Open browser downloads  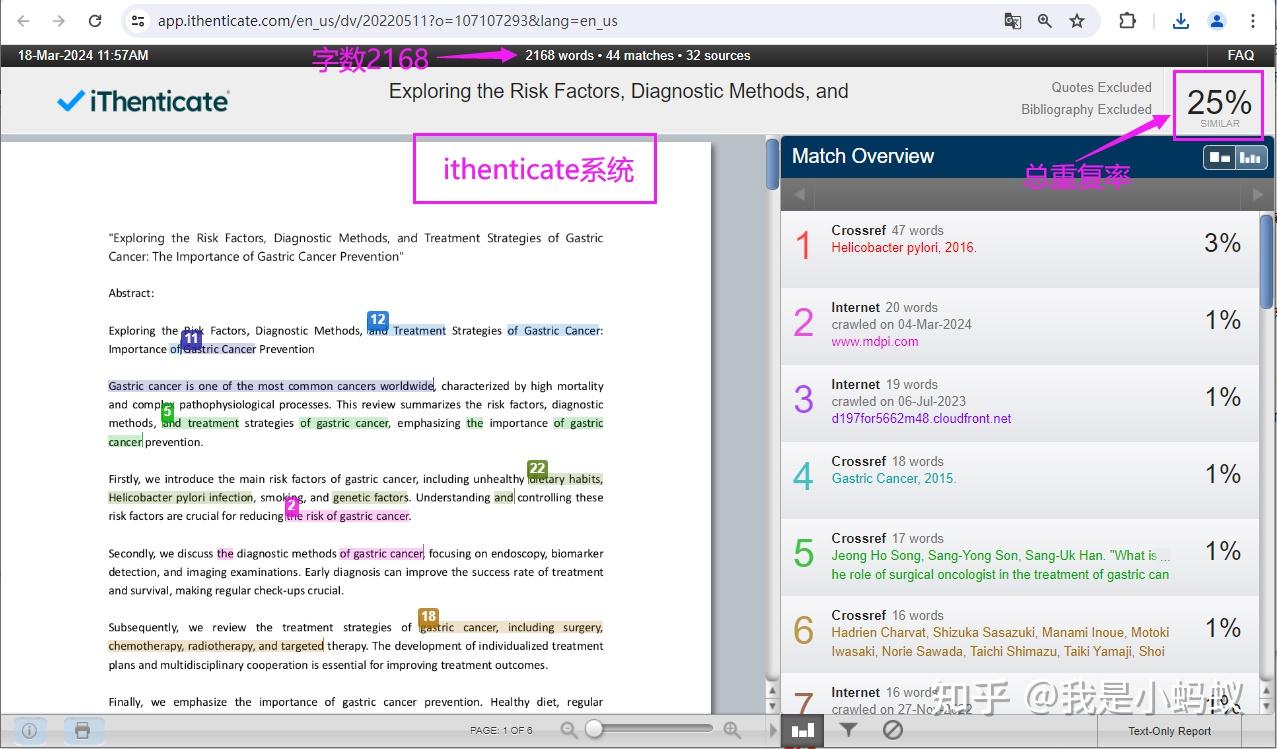(1181, 21)
